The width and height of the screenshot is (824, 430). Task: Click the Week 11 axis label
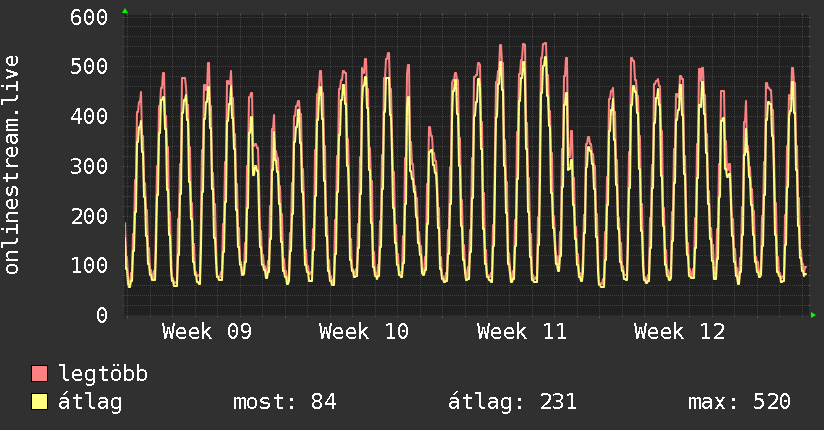(522, 332)
